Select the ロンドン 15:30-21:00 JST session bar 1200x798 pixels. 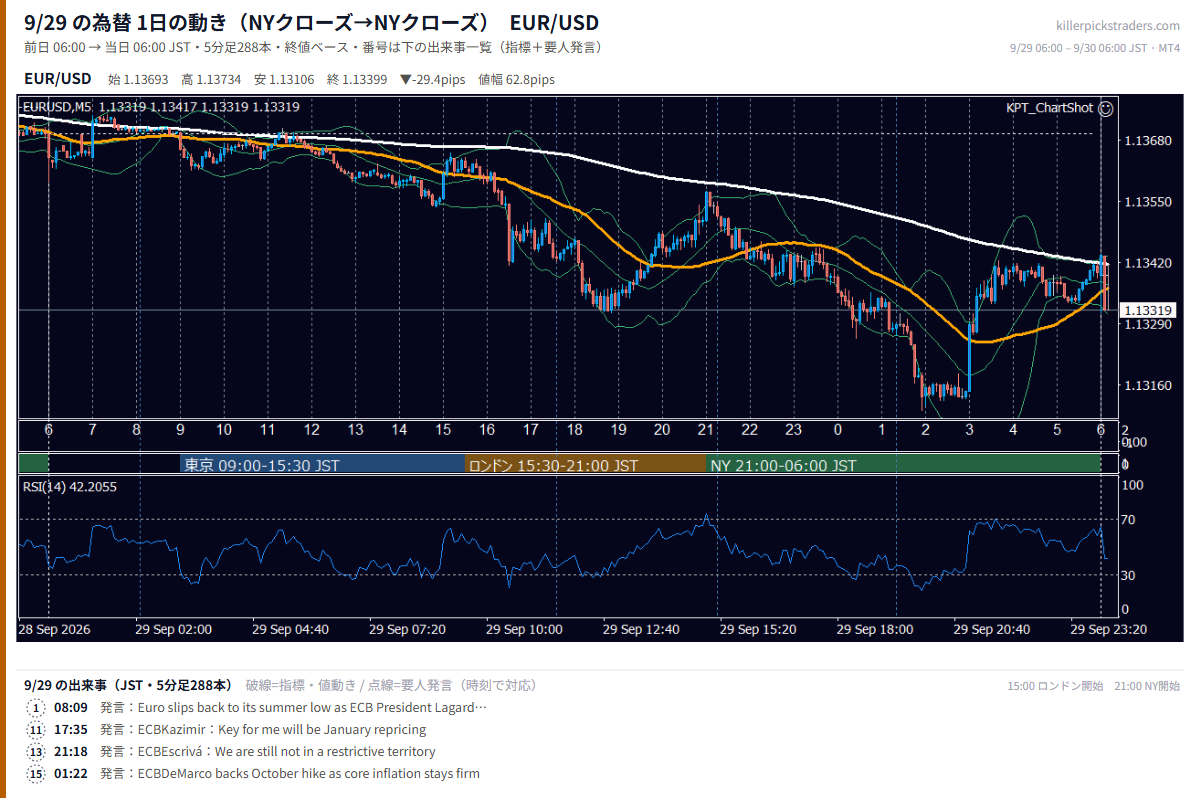586,465
